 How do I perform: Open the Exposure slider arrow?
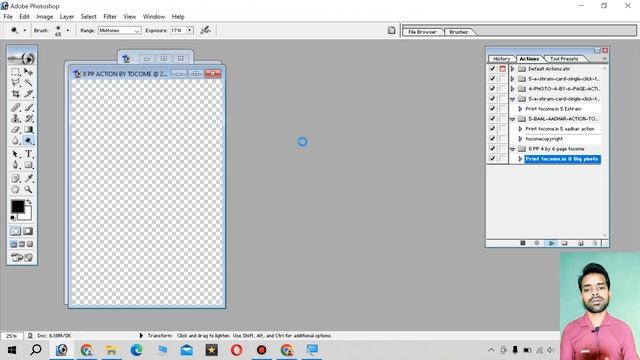pos(190,30)
